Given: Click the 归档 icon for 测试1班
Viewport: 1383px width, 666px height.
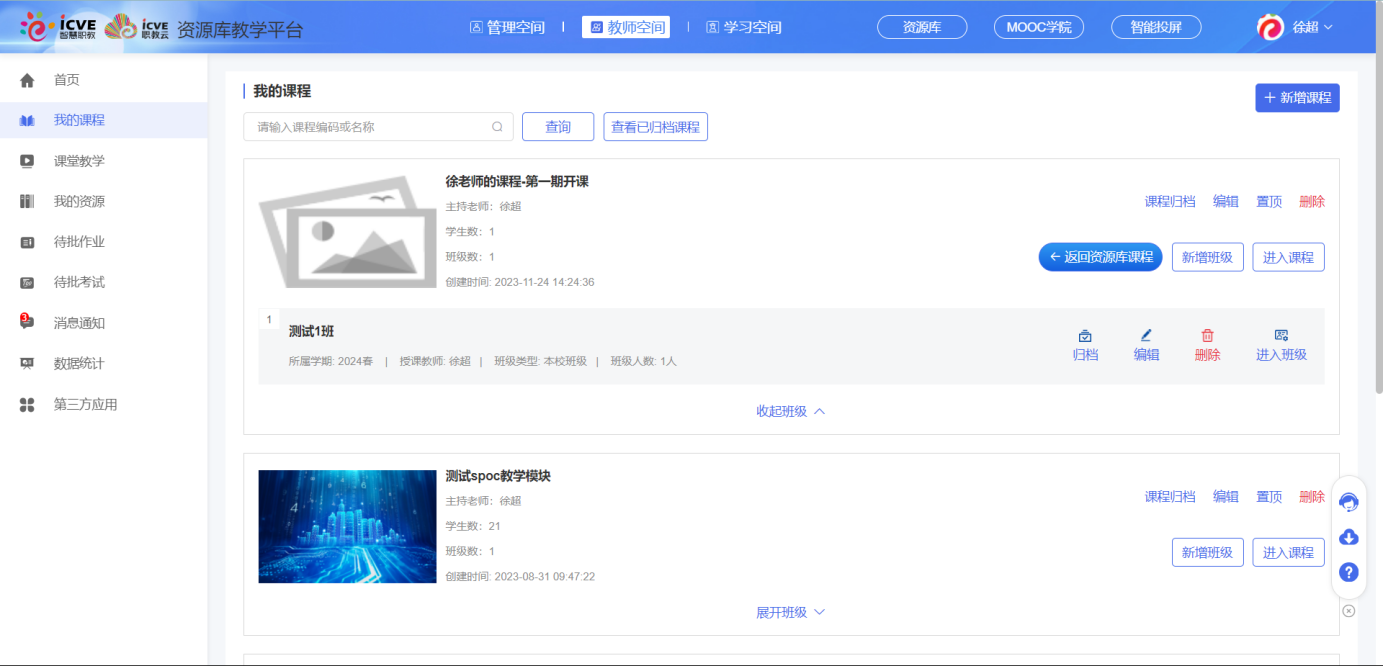Looking at the screenshot, I should [1085, 336].
